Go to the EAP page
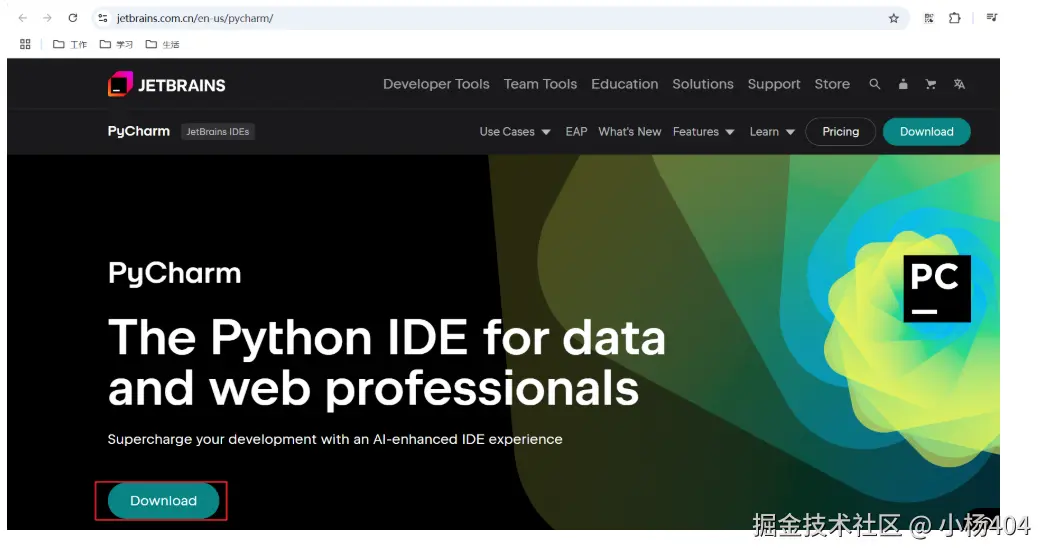1048x557 pixels. tap(576, 132)
